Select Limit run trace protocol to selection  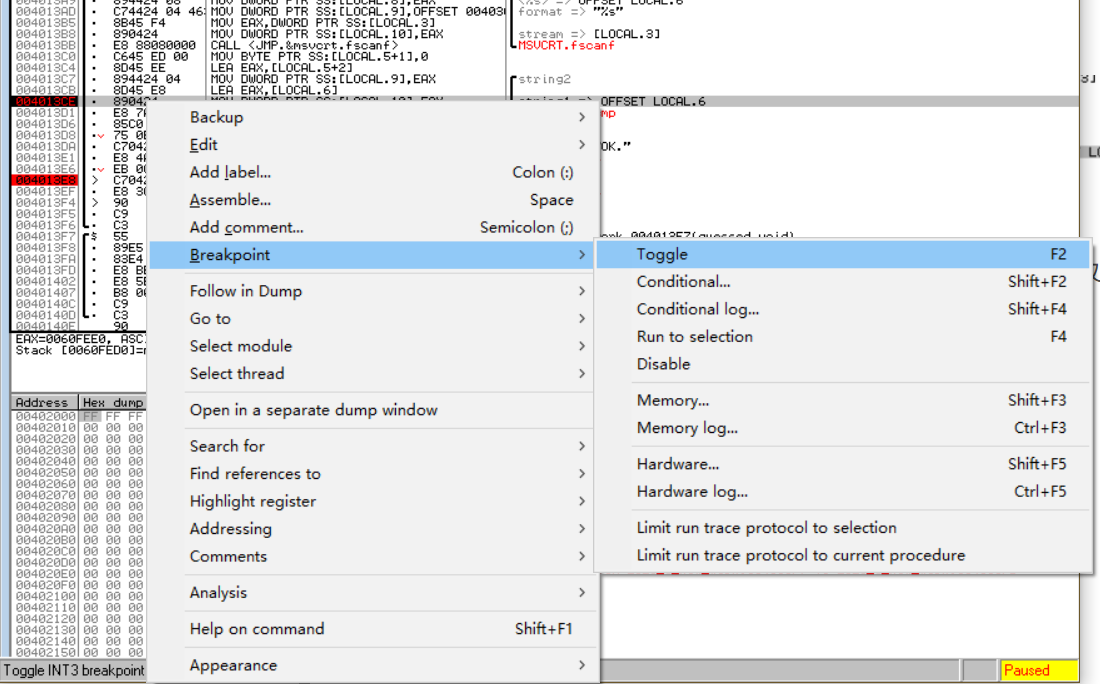(x=843, y=528)
